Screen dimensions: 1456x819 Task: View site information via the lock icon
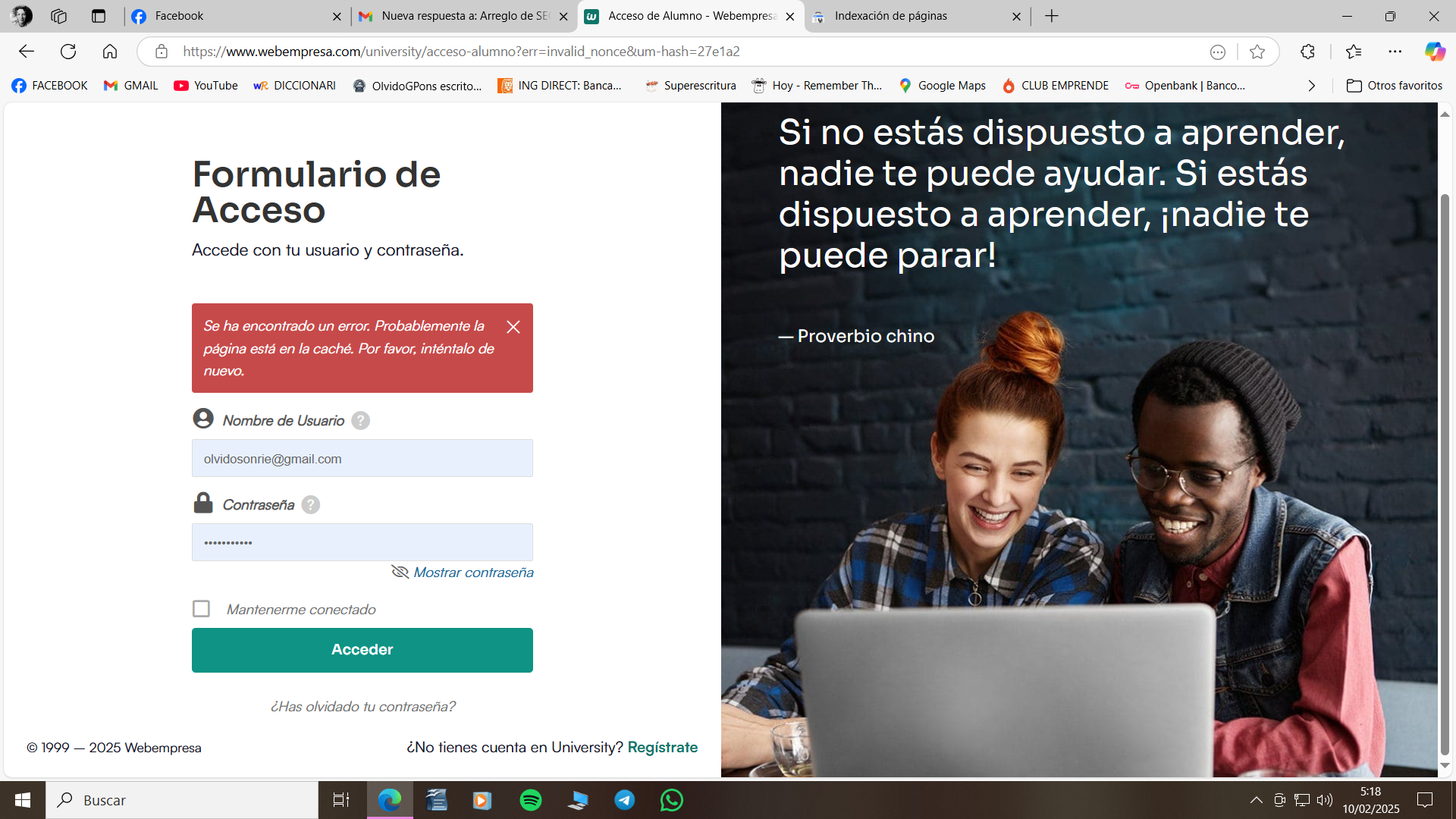pos(161,52)
